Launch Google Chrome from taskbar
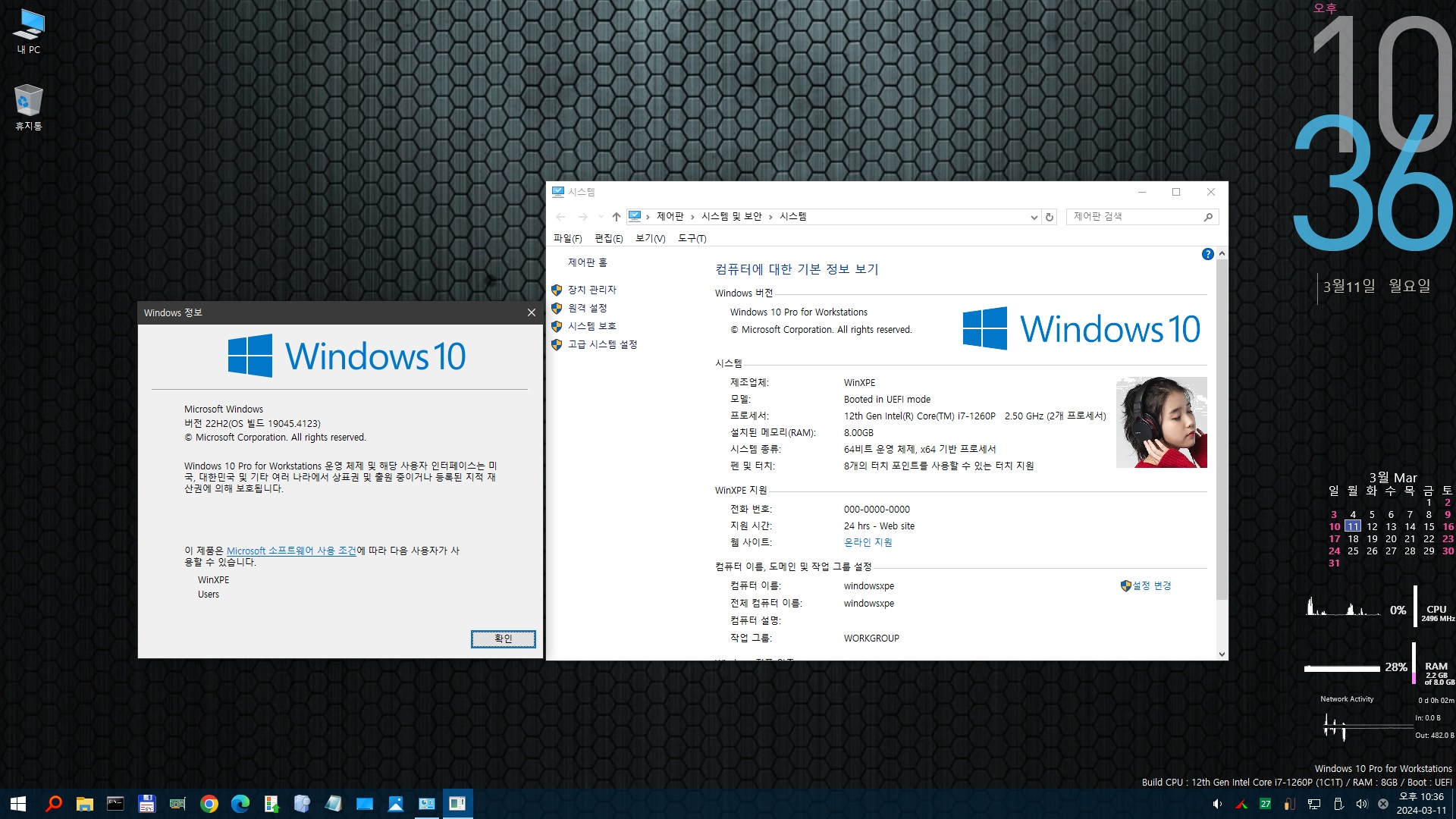The image size is (1456, 819). [x=209, y=804]
